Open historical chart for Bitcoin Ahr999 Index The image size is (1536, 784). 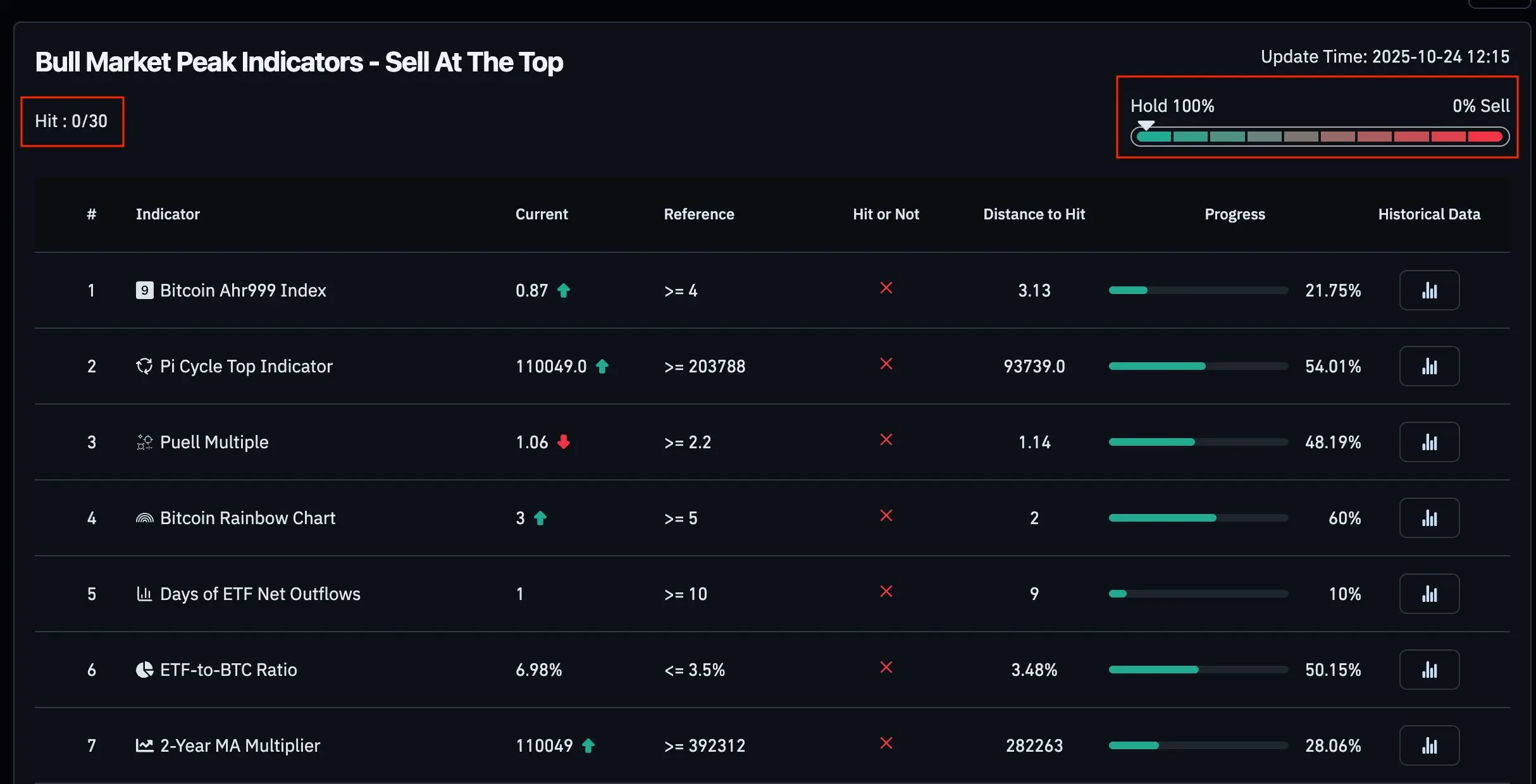pos(1428,290)
